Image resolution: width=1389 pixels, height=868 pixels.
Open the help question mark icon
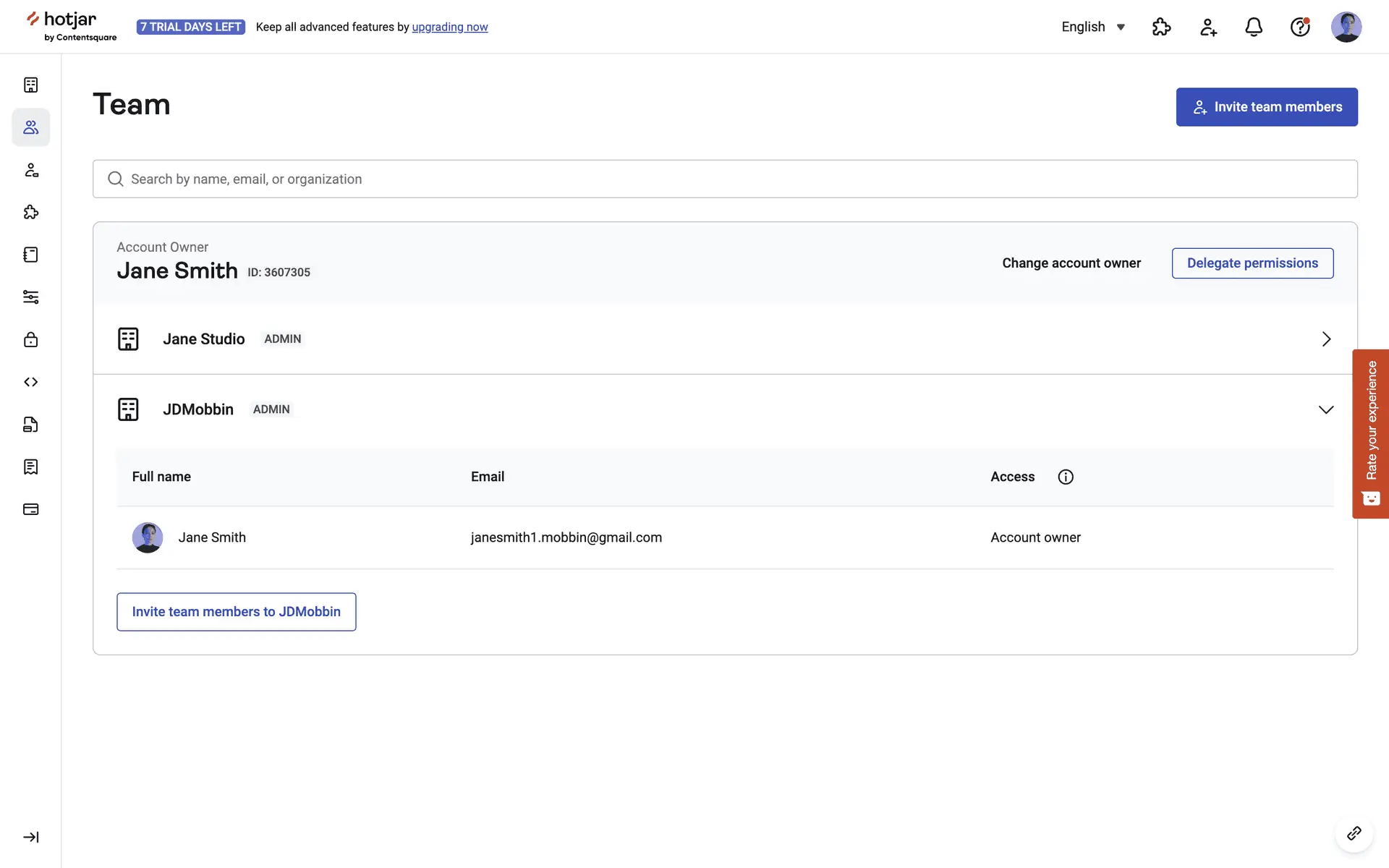(1300, 27)
